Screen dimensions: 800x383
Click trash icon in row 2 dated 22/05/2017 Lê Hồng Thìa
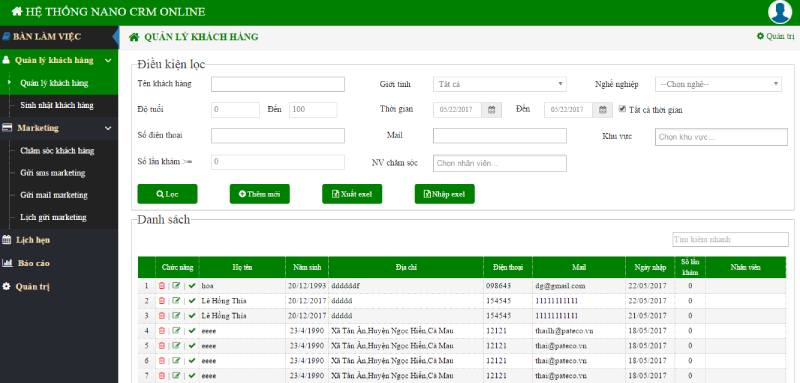[162, 301]
